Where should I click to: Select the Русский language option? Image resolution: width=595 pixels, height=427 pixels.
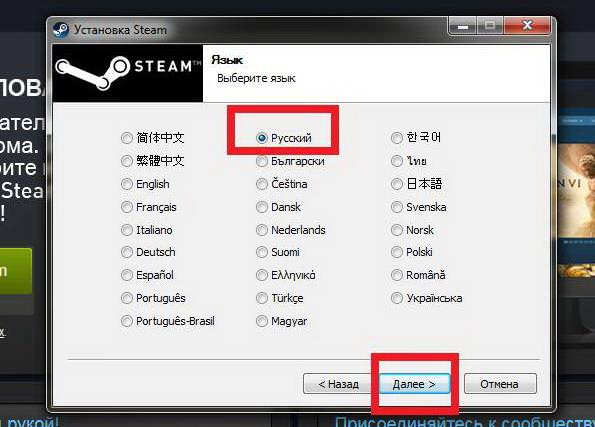point(262,138)
